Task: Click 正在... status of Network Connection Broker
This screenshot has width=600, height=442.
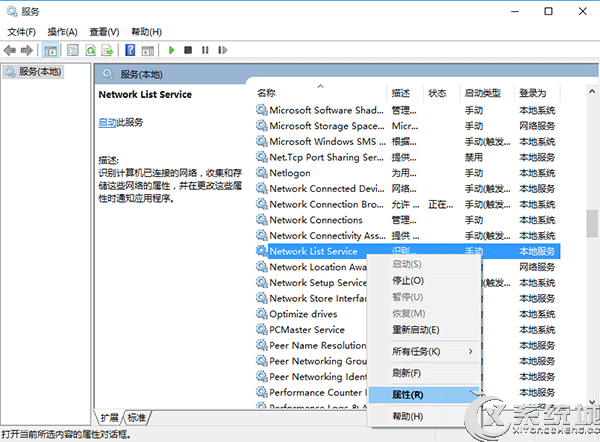Action: (x=440, y=204)
